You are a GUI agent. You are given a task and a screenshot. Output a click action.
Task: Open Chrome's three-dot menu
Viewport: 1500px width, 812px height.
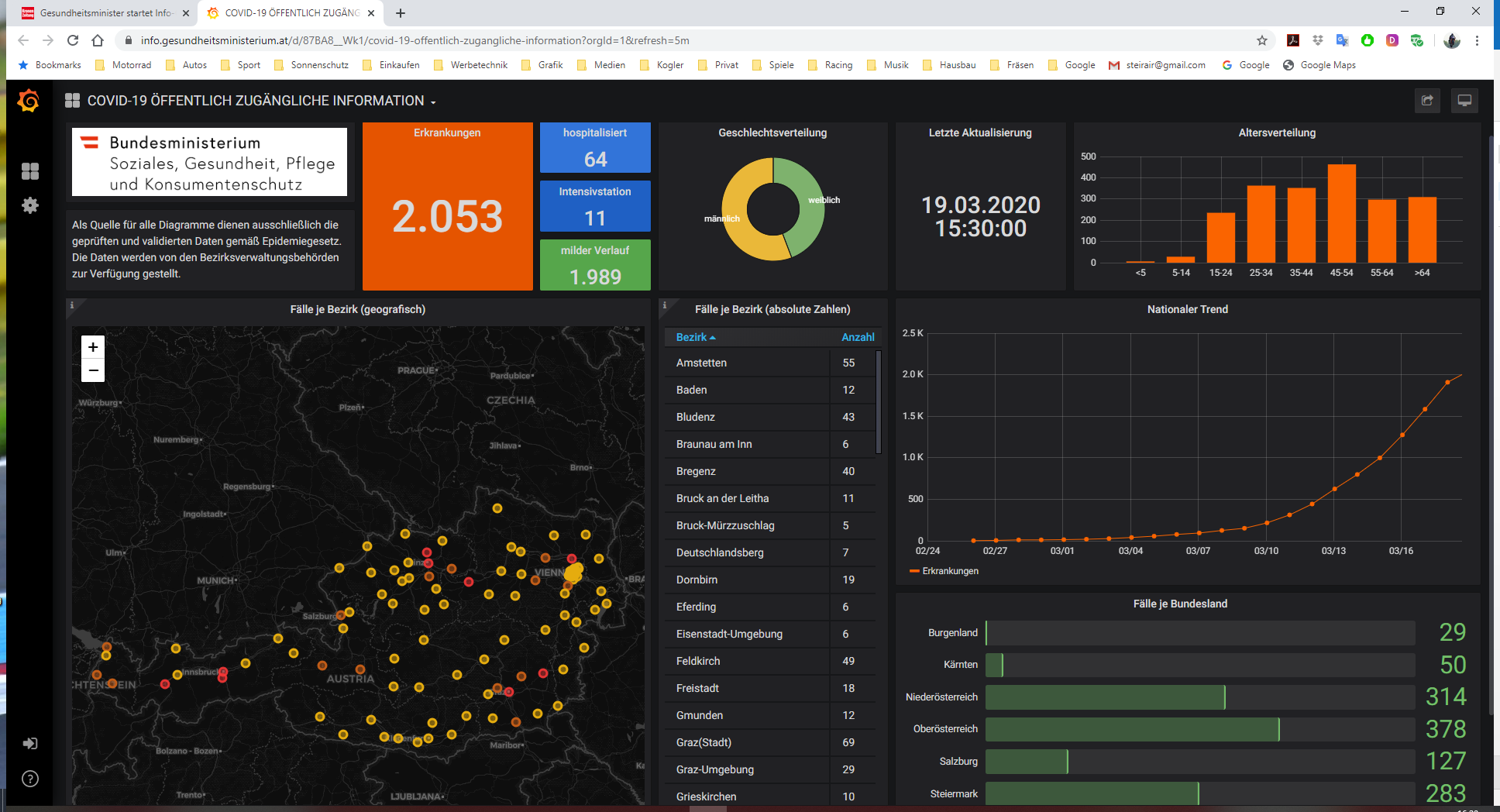[1478, 40]
